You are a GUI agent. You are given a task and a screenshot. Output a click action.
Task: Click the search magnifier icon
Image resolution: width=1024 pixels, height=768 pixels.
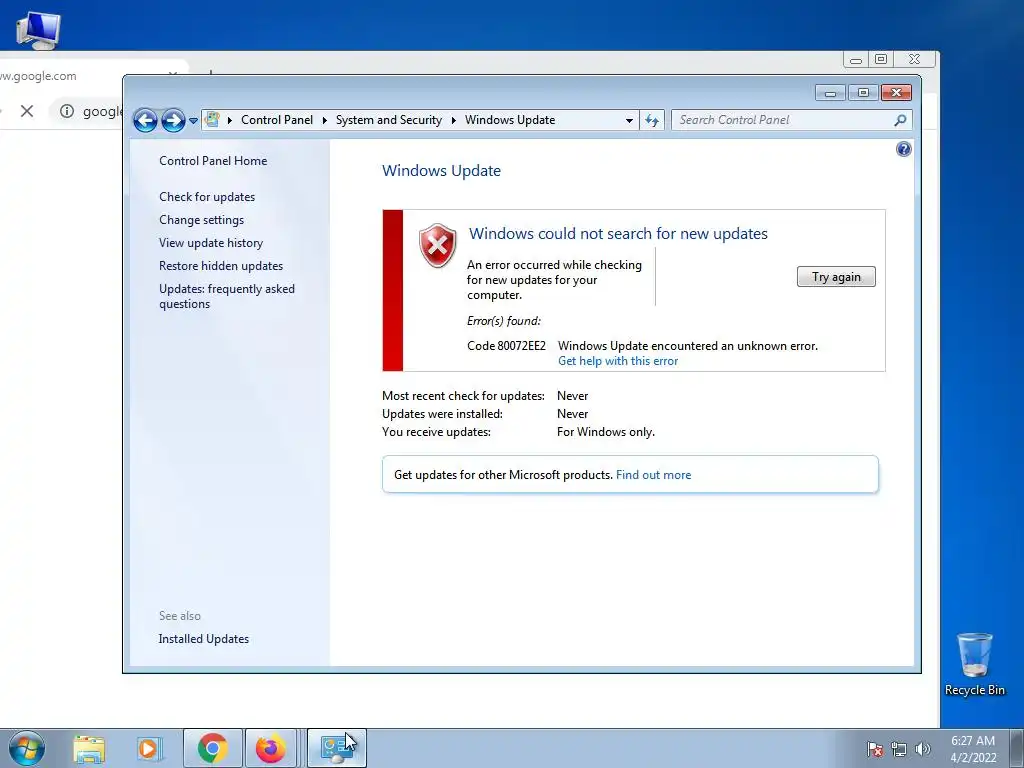point(900,120)
